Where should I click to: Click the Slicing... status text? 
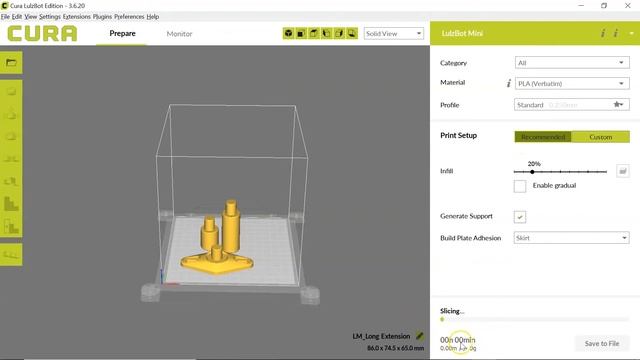click(x=452, y=311)
